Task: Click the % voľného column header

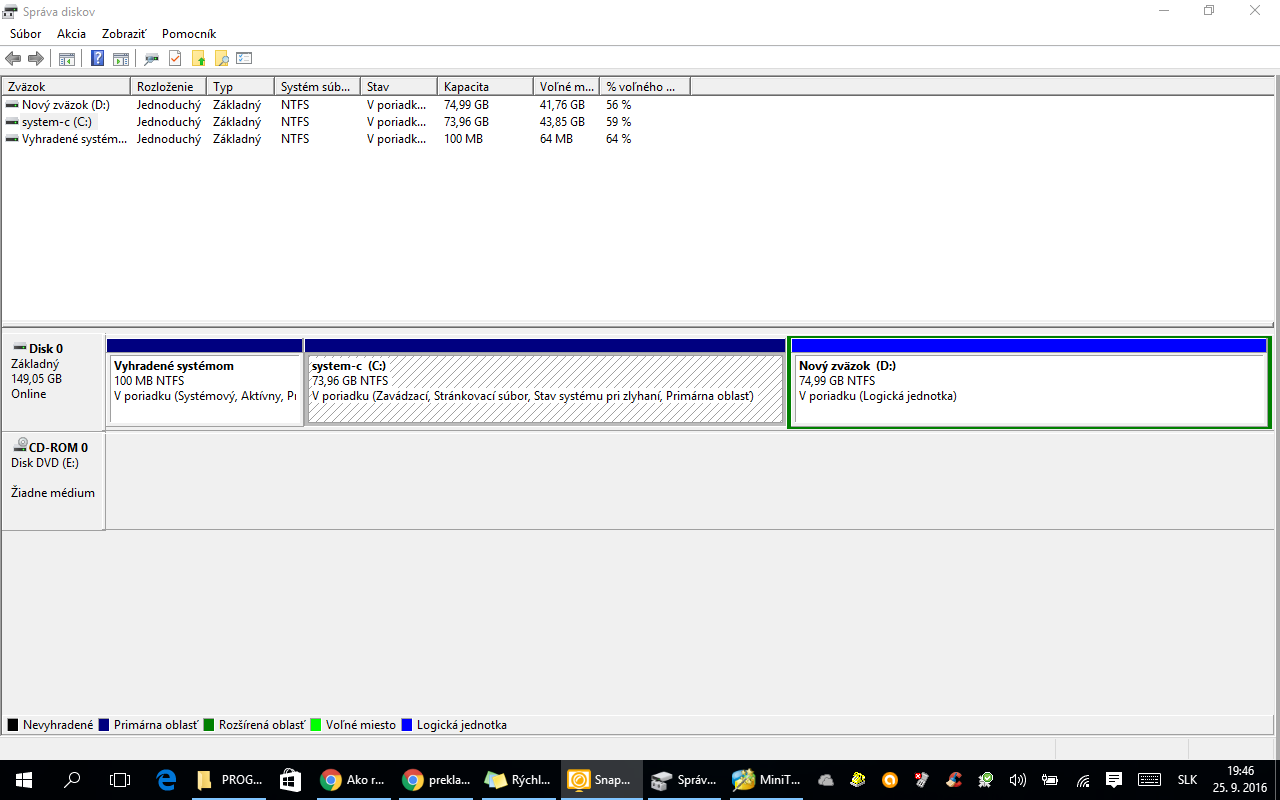Action: click(645, 87)
